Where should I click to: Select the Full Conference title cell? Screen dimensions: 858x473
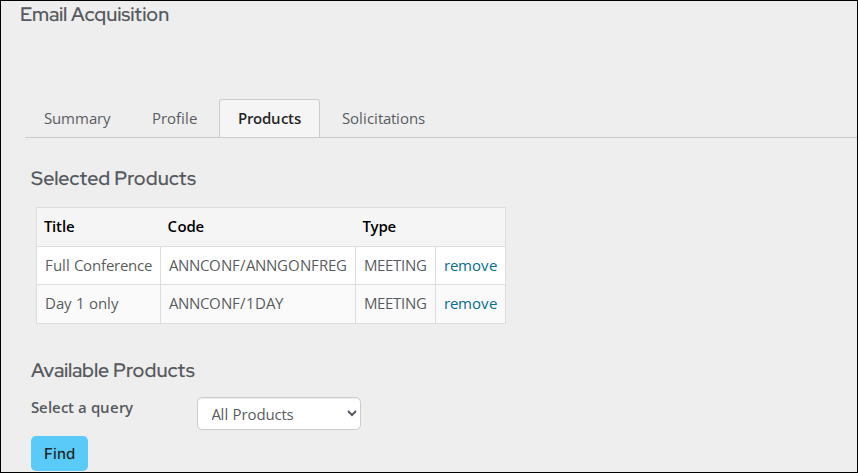tap(98, 266)
